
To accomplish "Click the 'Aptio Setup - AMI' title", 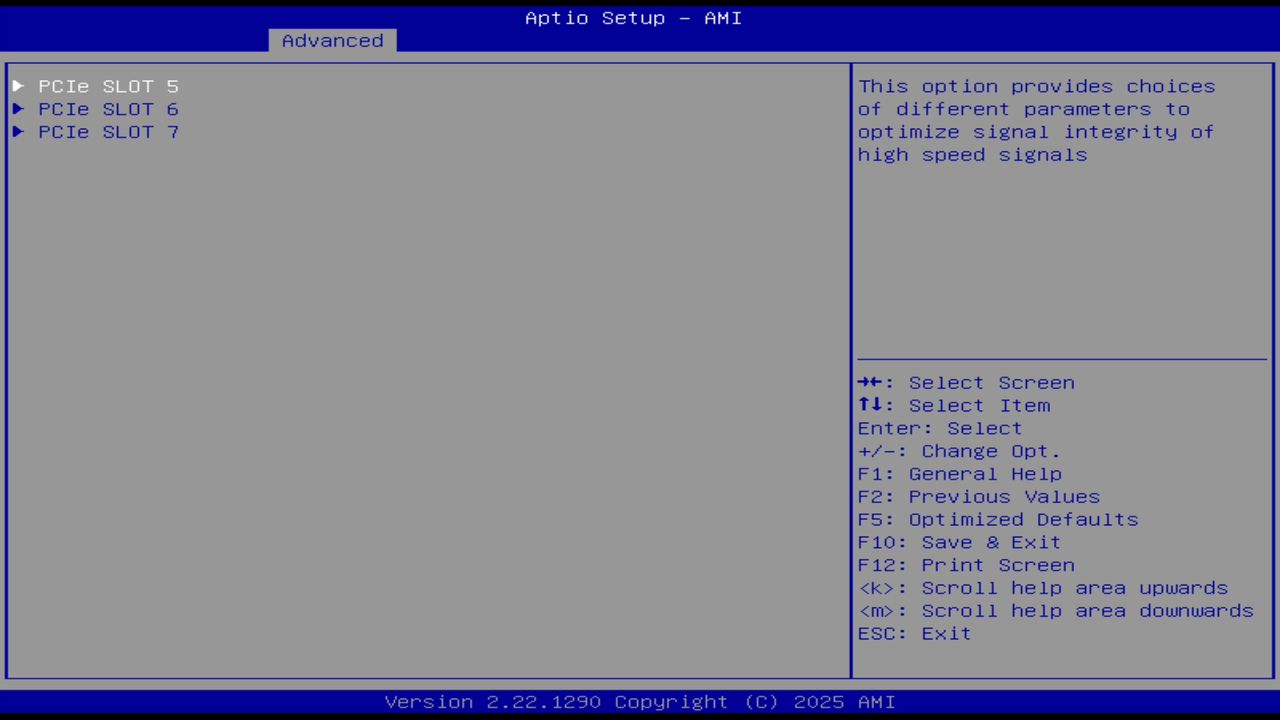I will coord(634,18).
